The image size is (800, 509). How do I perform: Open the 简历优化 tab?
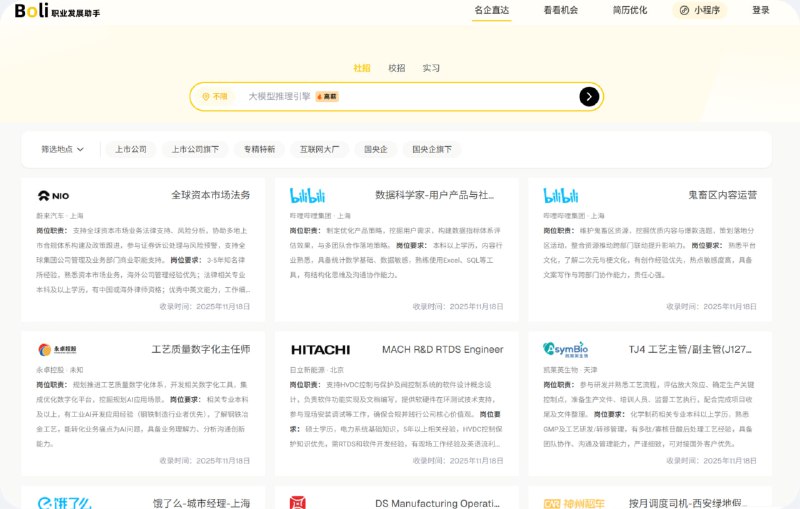coord(630,10)
